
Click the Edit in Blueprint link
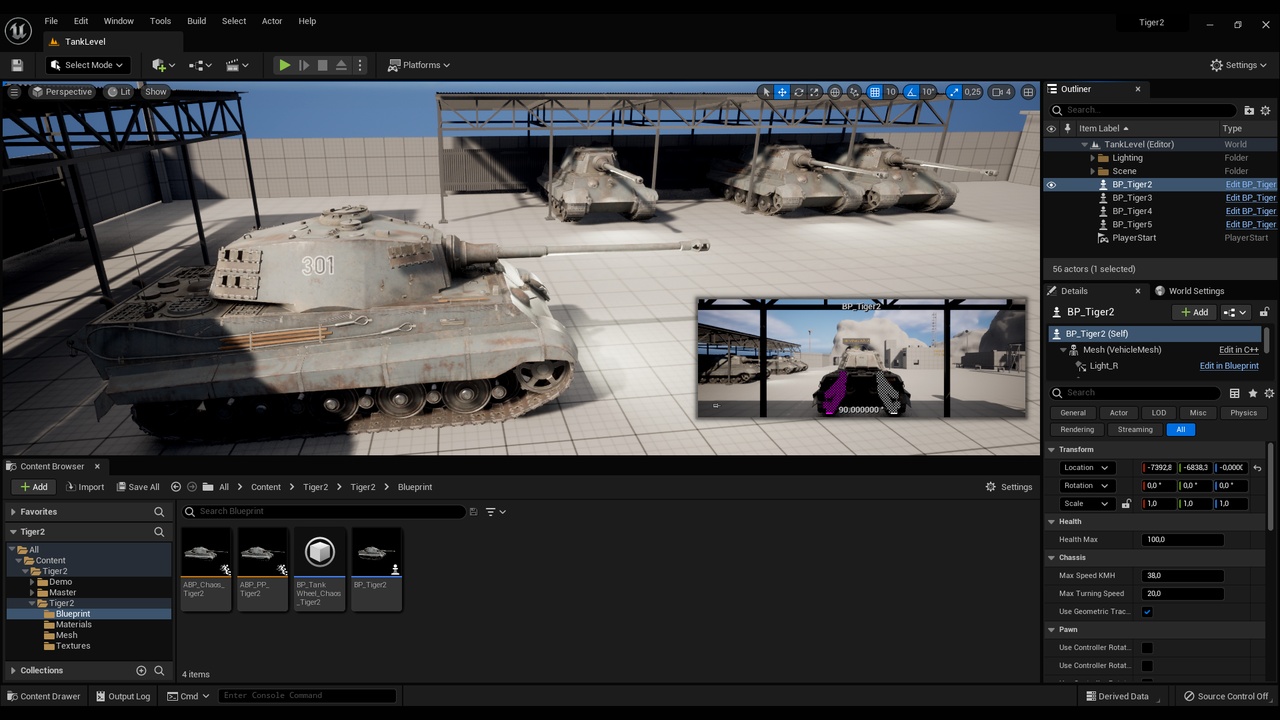1229,366
